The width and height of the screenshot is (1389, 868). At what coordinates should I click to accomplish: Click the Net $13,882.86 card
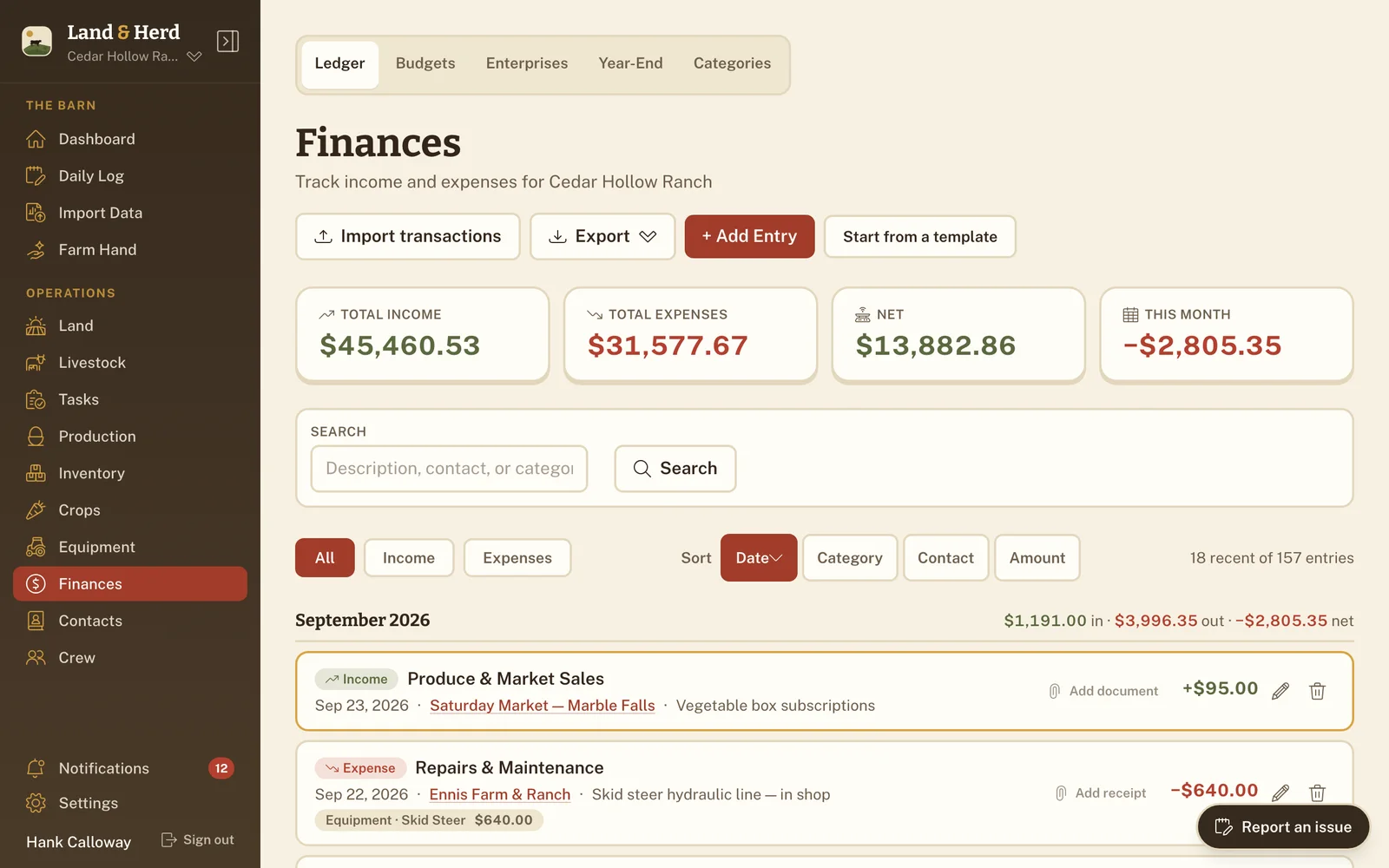point(958,334)
